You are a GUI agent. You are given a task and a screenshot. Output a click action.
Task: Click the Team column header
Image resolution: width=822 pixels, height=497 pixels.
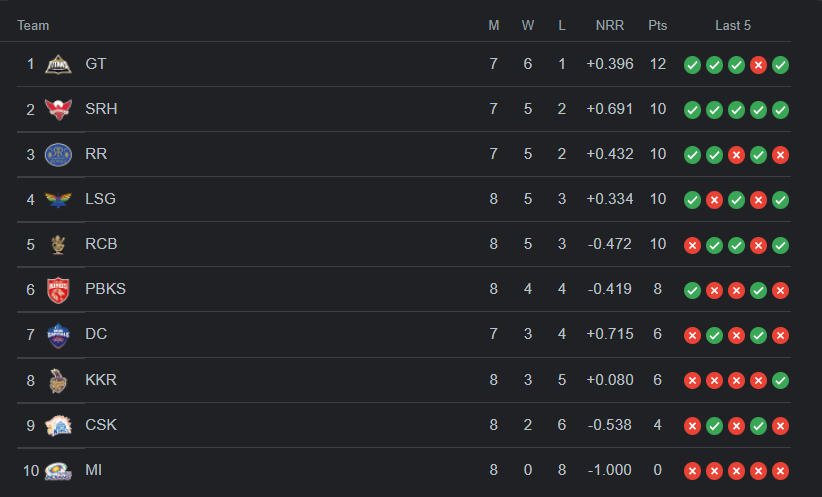(33, 25)
